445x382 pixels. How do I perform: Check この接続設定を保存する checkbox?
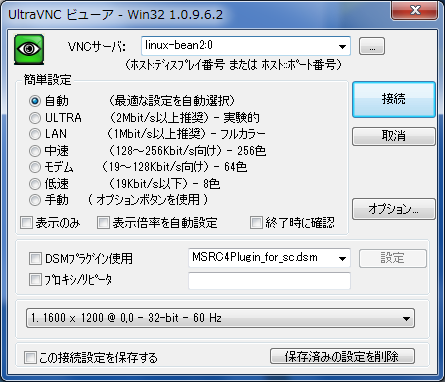(x=30, y=358)
